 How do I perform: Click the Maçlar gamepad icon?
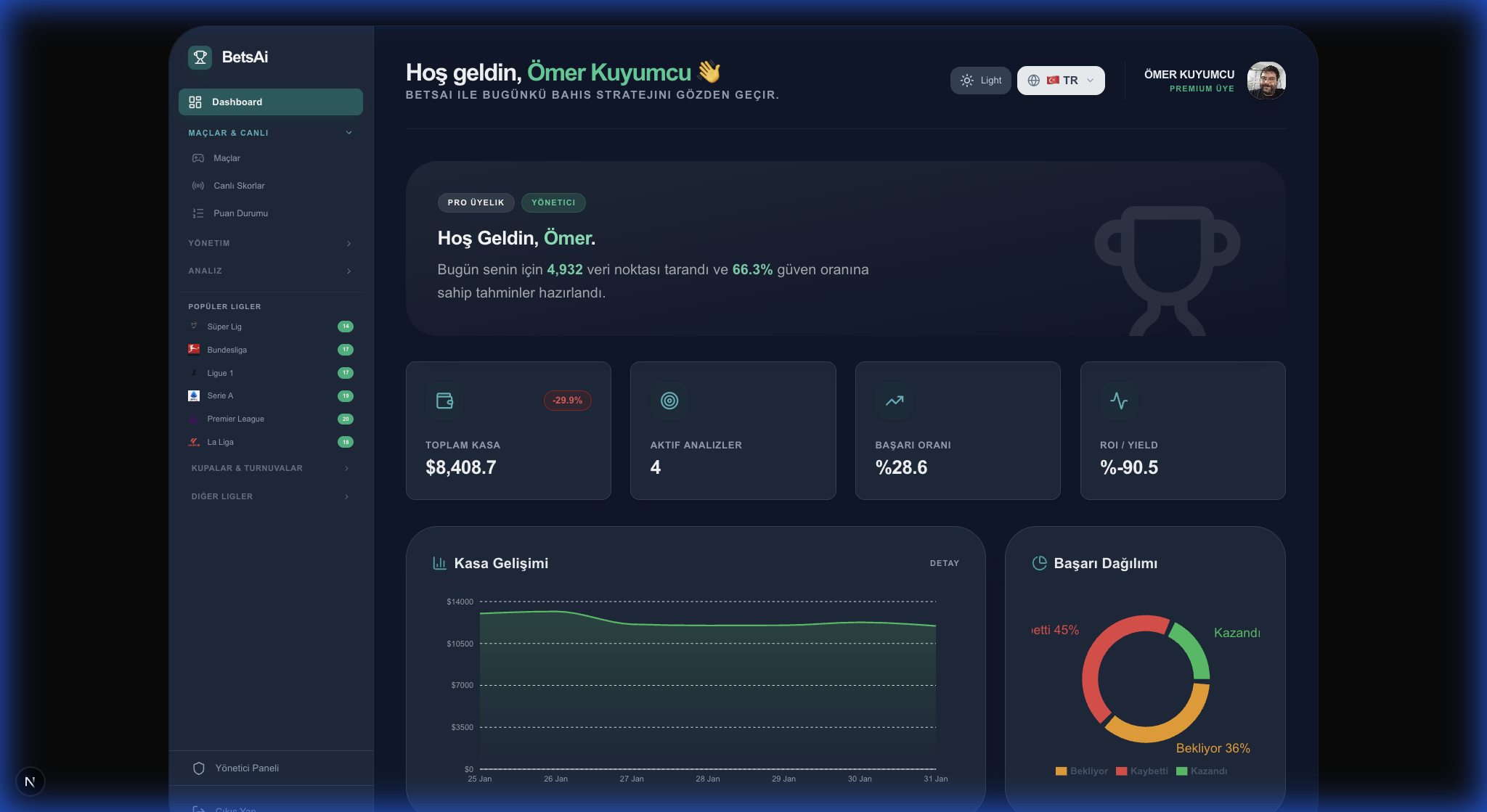click(x=198, y=157)
